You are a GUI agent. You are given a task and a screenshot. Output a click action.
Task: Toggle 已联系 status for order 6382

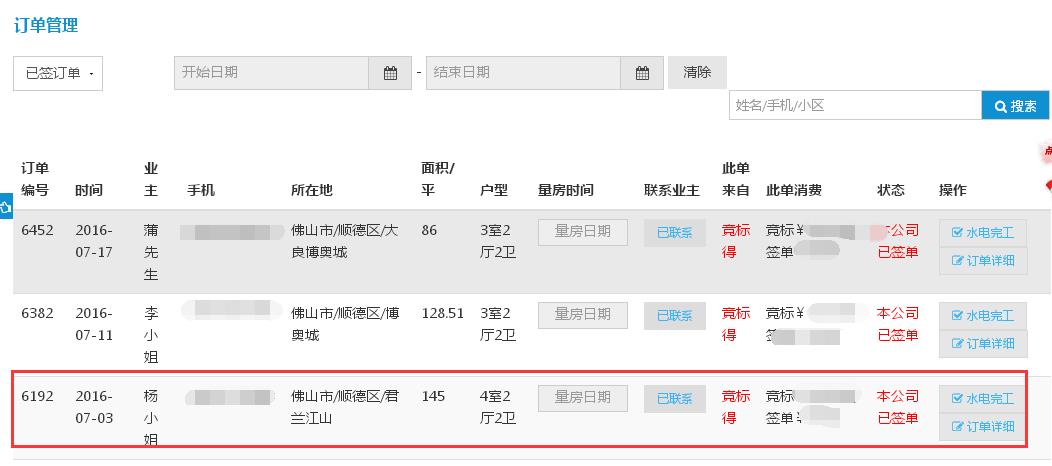pos(675,316)
